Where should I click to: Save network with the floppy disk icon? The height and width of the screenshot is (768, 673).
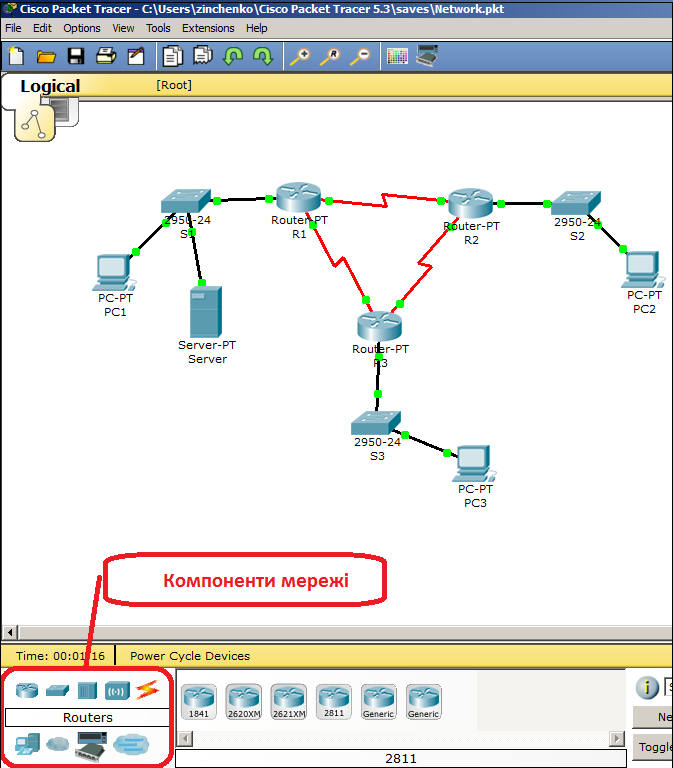coord(76,56)
